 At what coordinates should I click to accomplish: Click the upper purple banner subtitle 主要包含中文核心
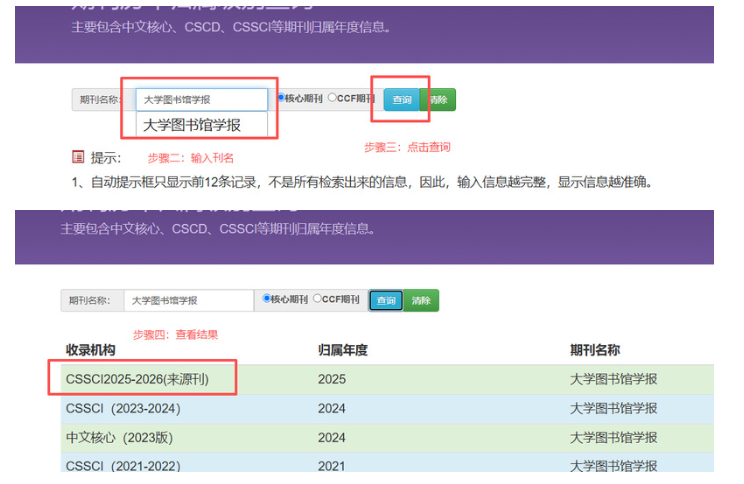pyautogui.click(x=231, y=27)
